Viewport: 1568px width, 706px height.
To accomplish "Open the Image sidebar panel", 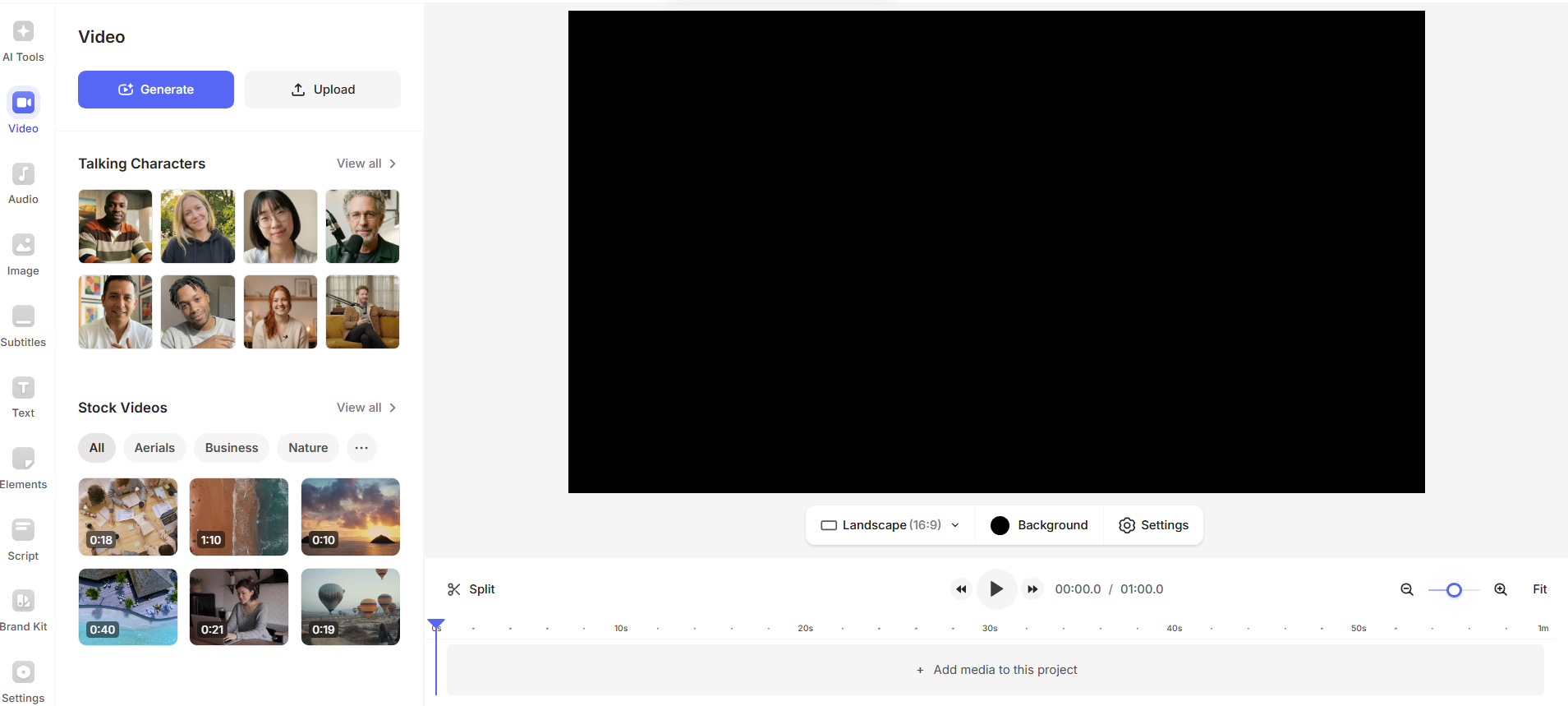I will 23,255.
